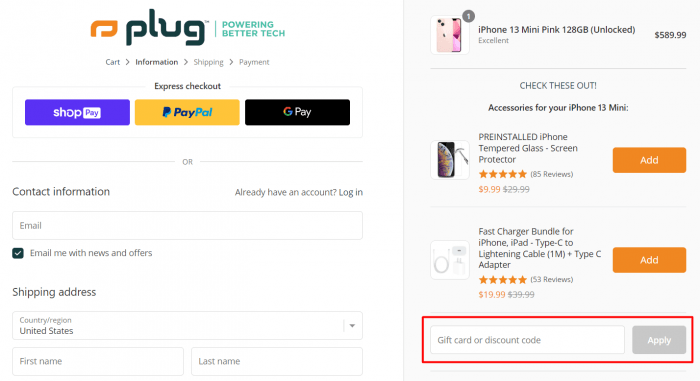Add Tempered Glass Screen Protector to order
The width and height of the screenshot is (700, 381).
coord(649,160)
